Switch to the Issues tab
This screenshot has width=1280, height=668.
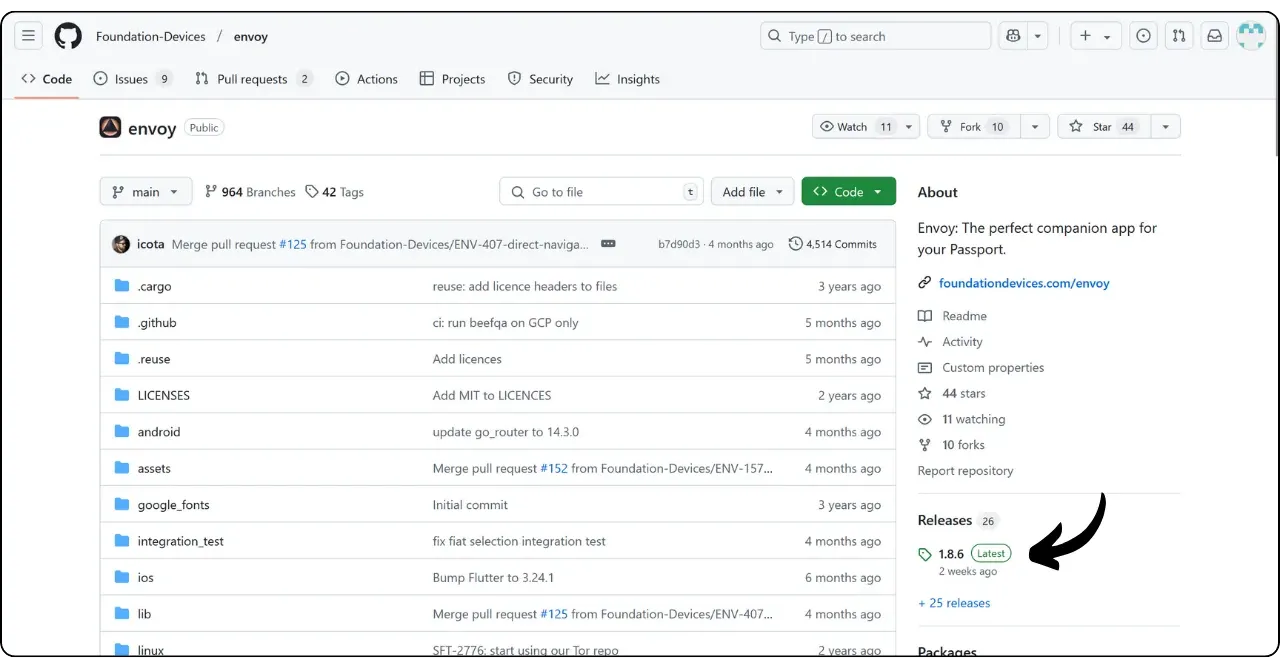click(x=131, y=79)
